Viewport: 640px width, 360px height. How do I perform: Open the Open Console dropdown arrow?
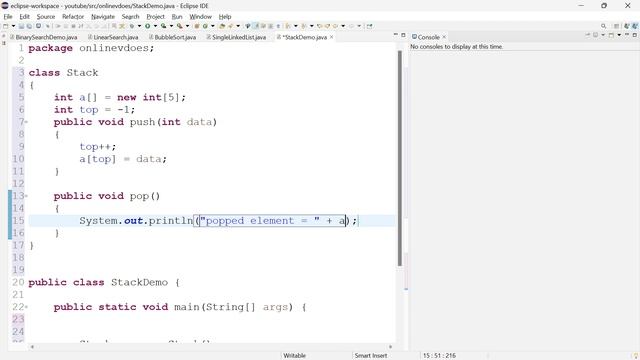click(x=619, y=35)
